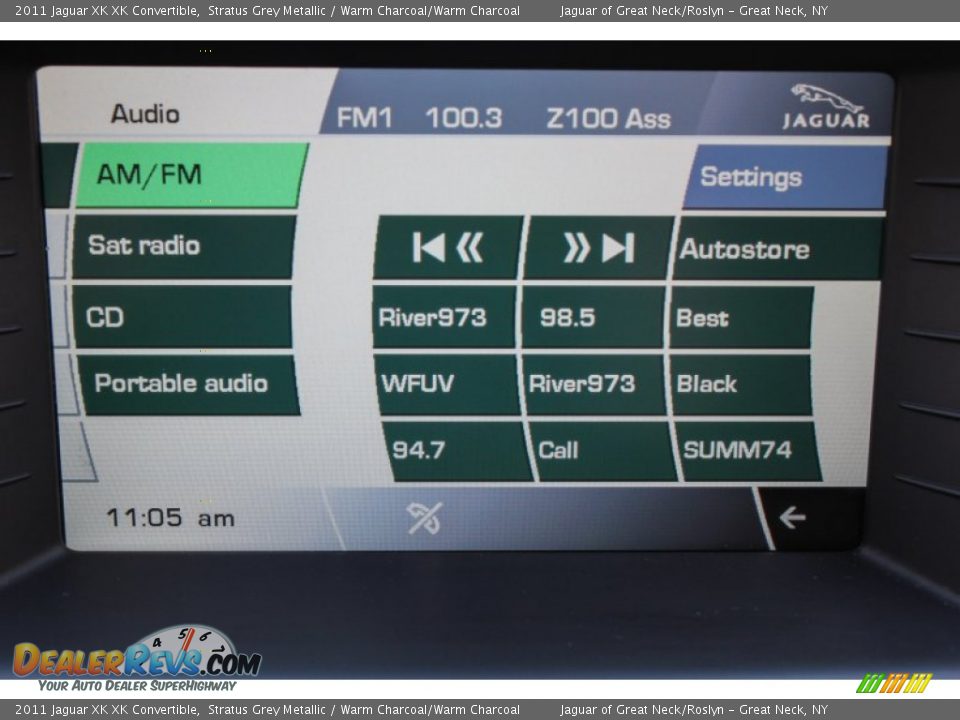Open Portable audio source

click(x=189, y=384)
